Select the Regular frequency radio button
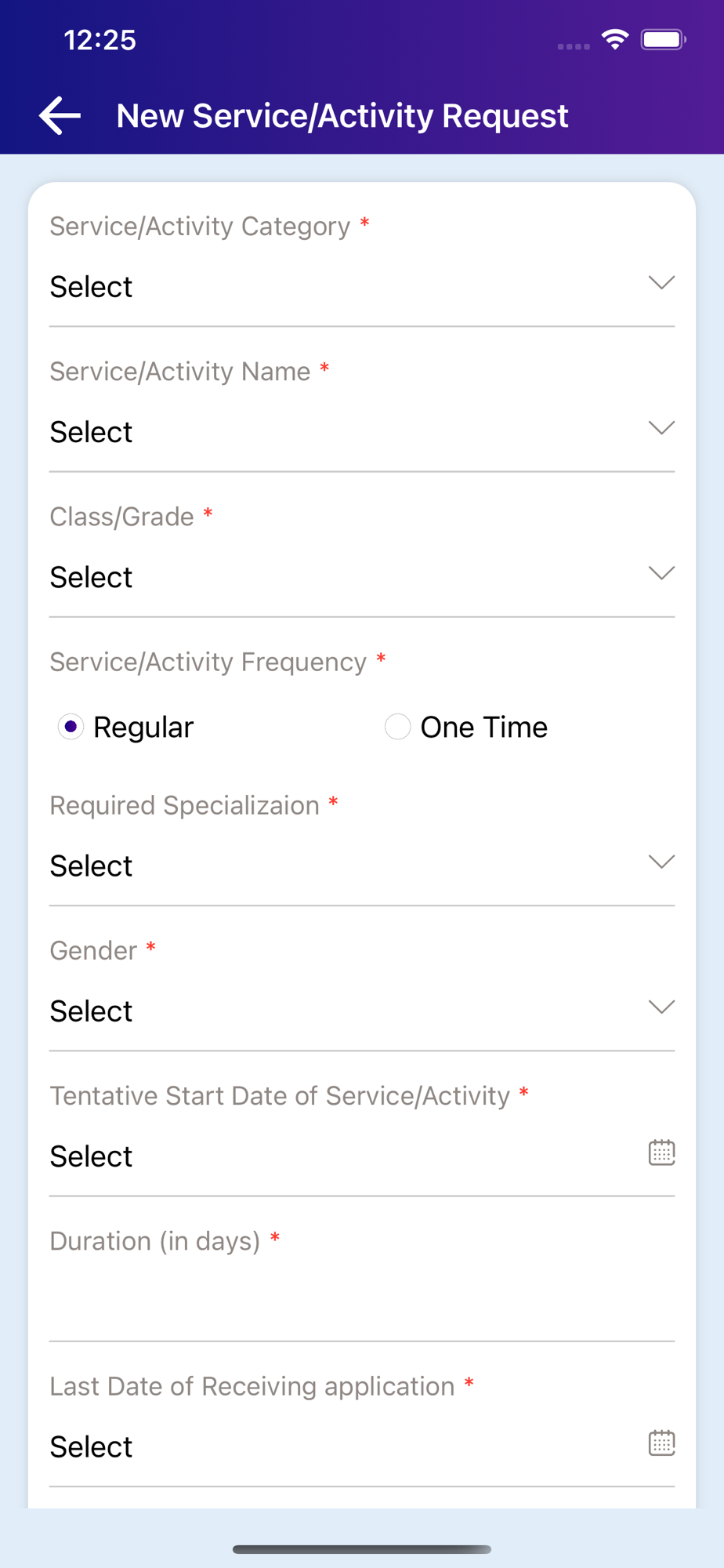Viewport: 724px width, 1568px height. [71, 727]
